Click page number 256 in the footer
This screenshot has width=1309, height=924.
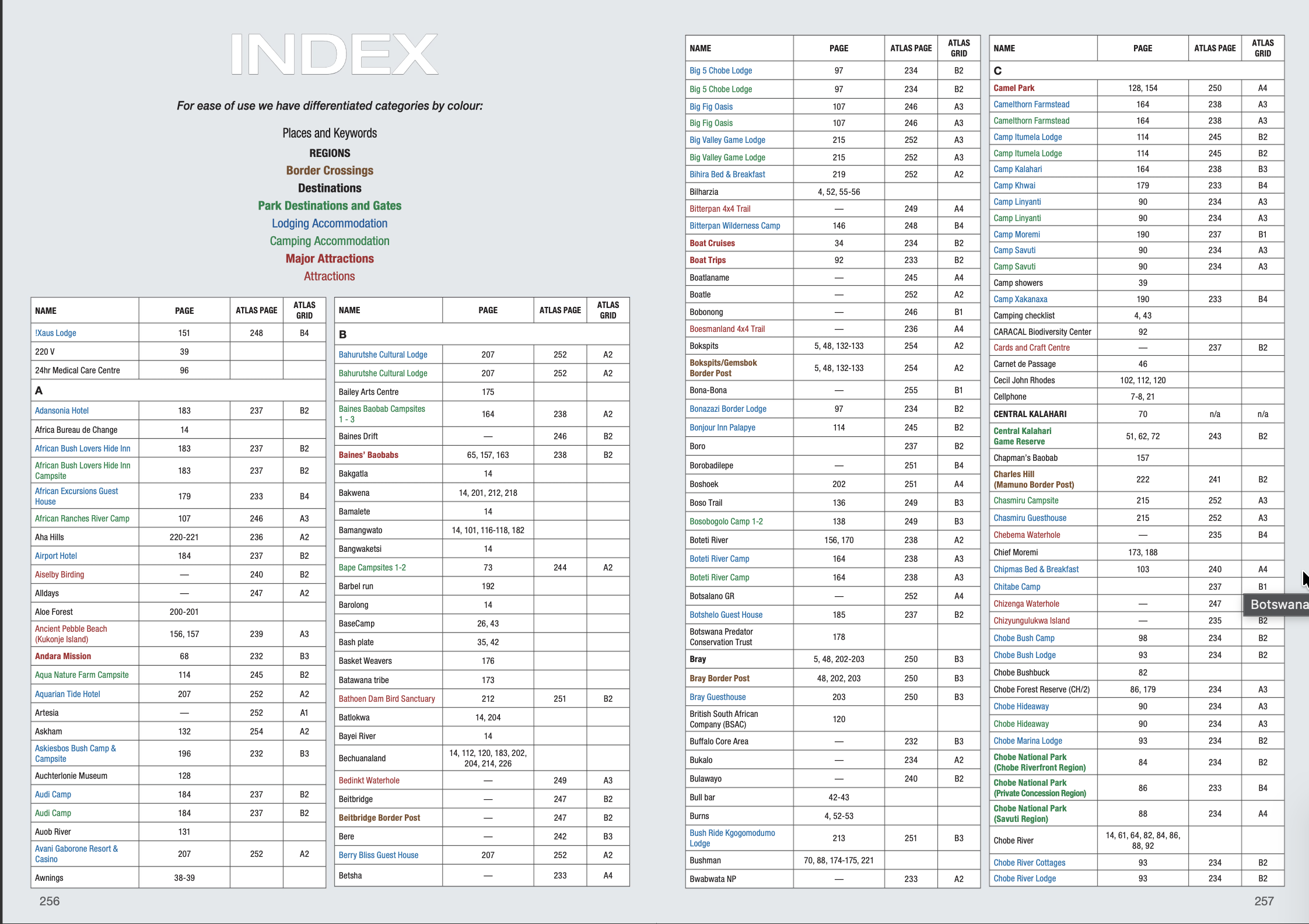pyautogui.click(x=50, y=901)
